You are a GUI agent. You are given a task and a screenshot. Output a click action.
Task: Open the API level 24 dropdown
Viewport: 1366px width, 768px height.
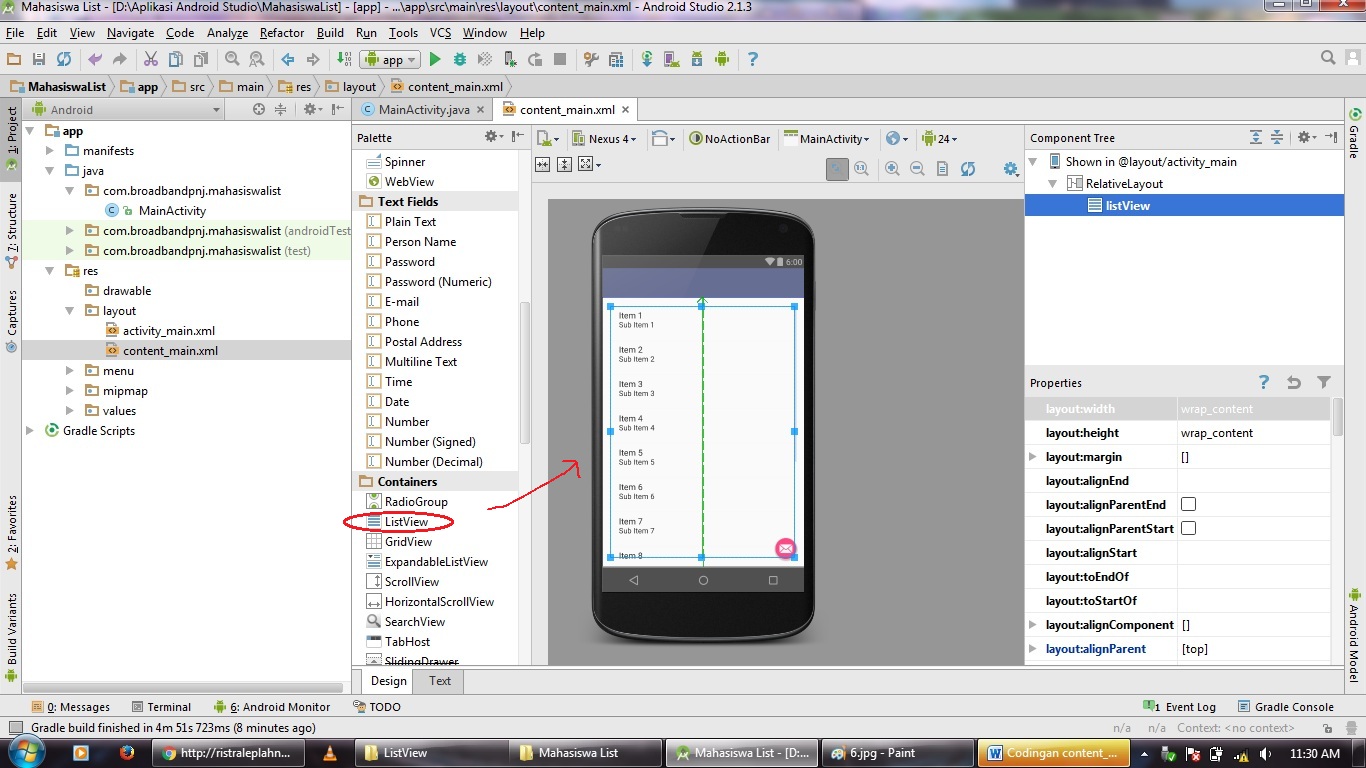click(940, 139)
